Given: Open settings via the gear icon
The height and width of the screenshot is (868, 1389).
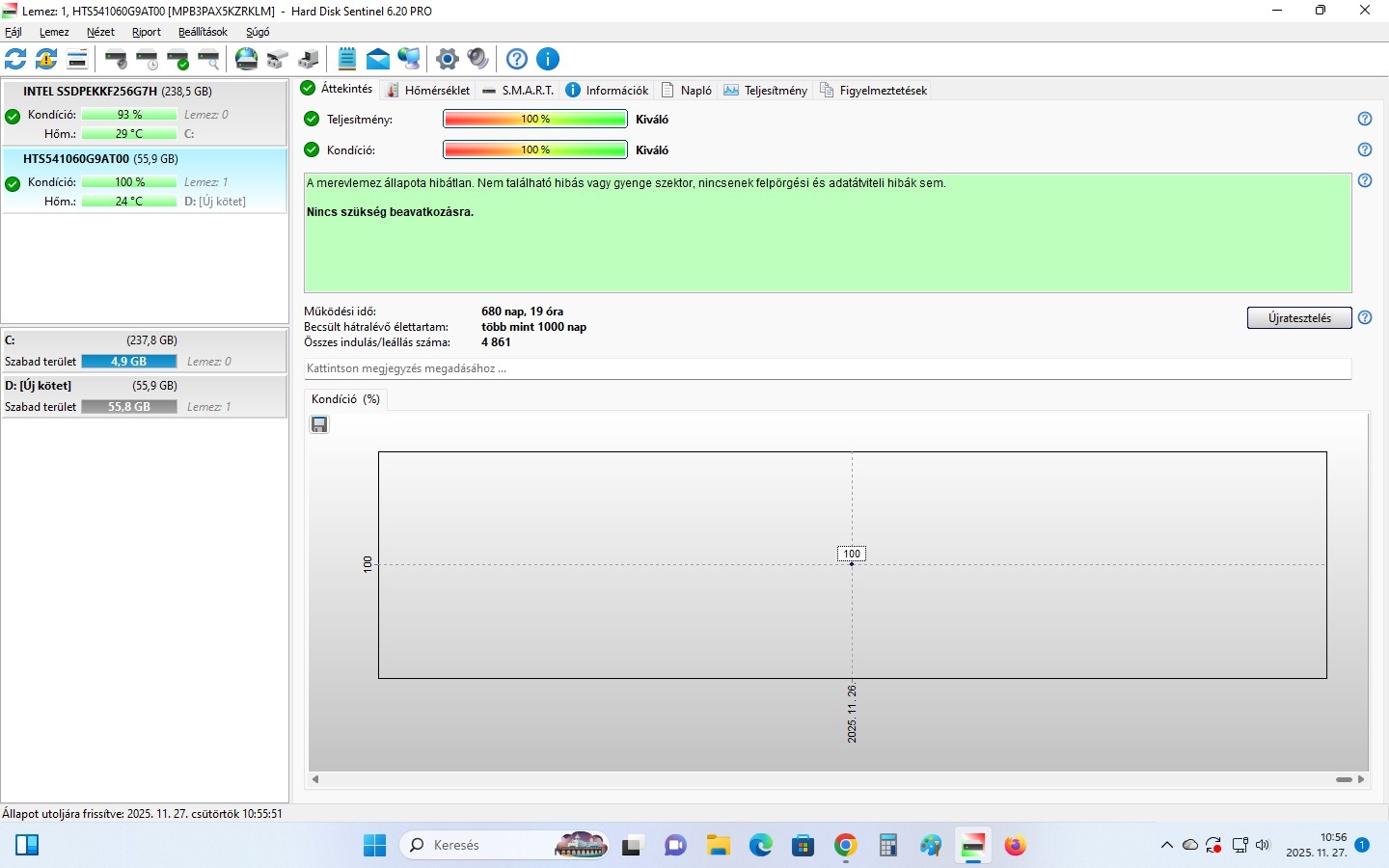Looking at the screenshot, I should pyautogui.click(x=448, y=59).
